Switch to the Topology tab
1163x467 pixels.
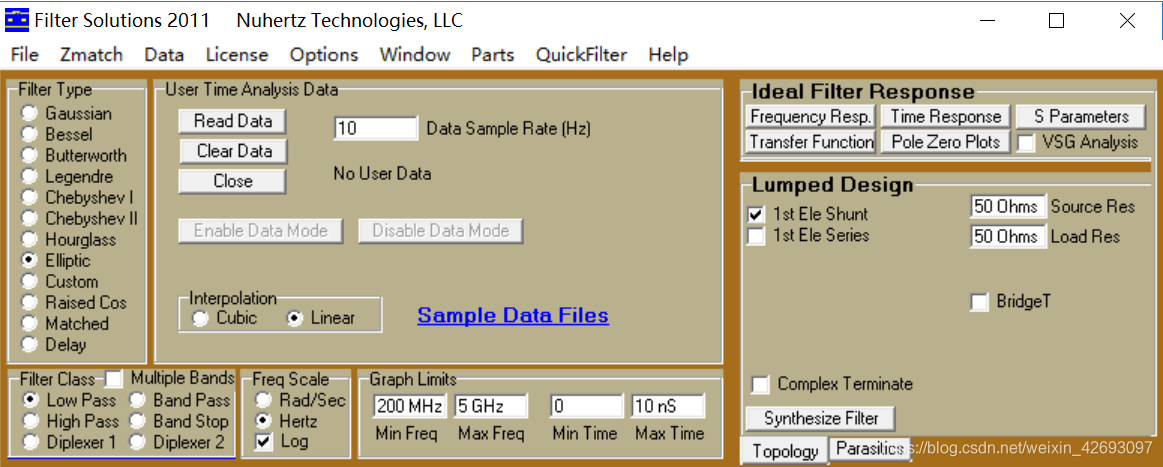pos(785,451)
